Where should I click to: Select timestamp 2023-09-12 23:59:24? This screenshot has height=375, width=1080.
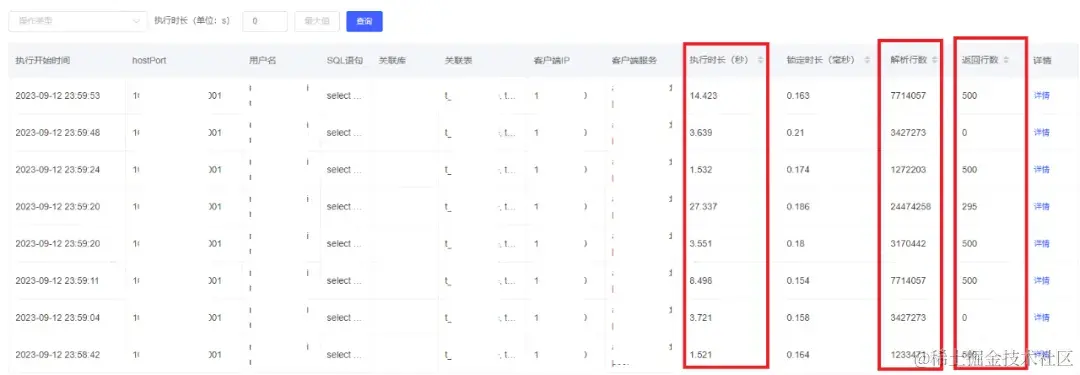(x=58, y=170)
